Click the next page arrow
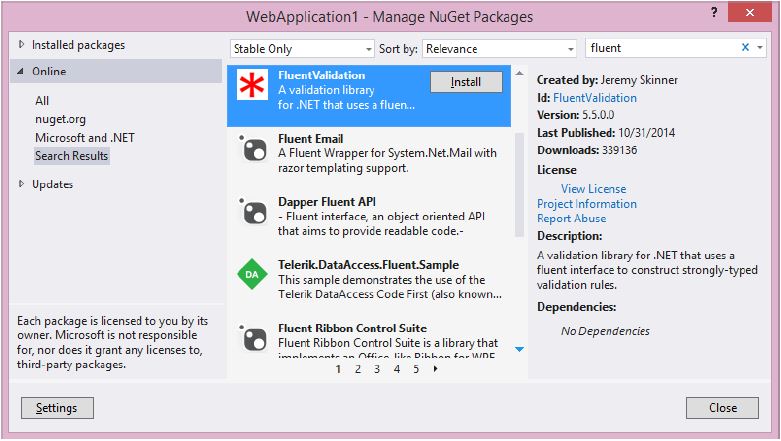The image size is (781, 441). (x=435, y=369)
